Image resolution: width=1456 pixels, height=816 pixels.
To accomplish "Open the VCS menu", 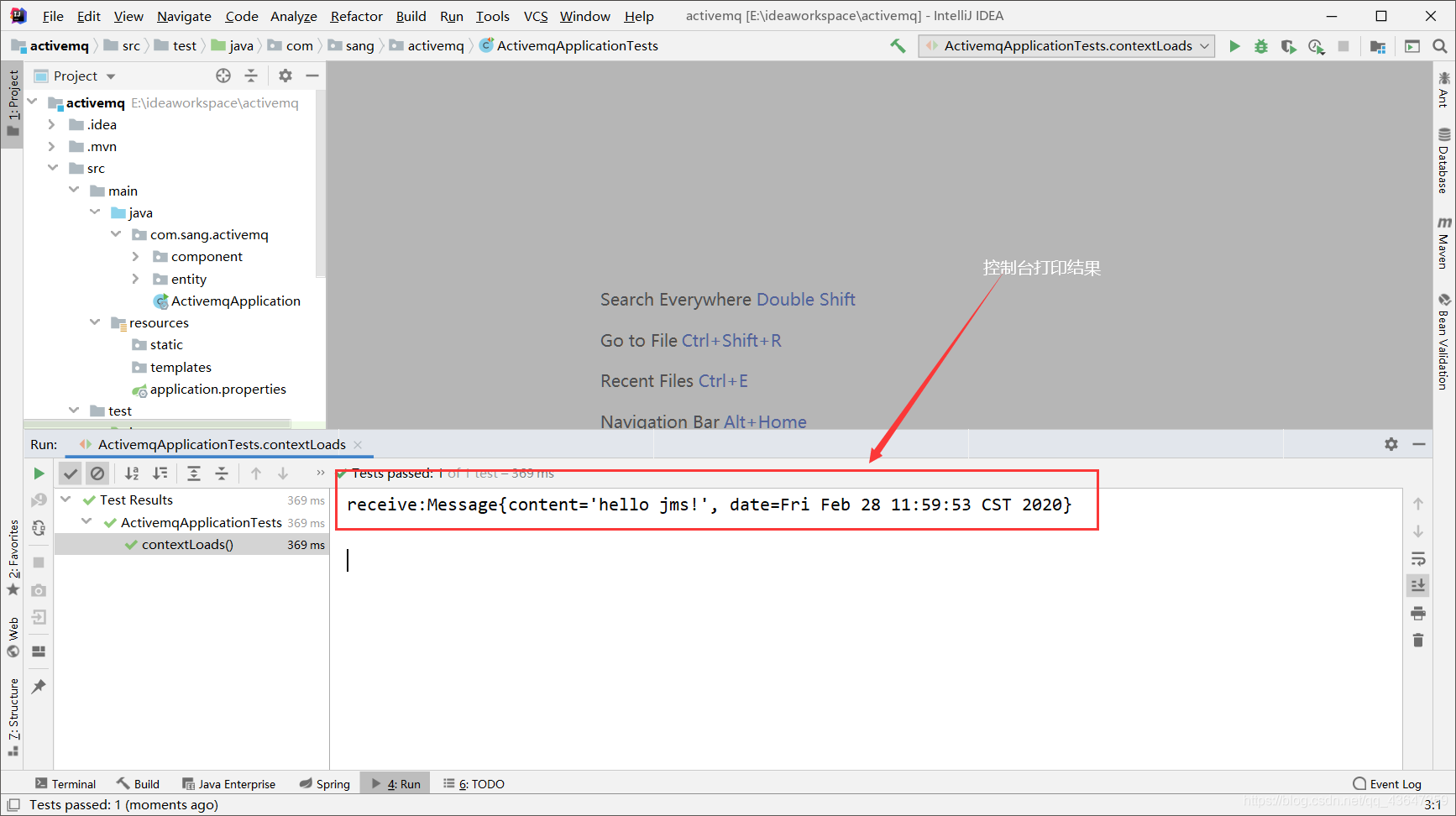I will (x=536, y=16).
